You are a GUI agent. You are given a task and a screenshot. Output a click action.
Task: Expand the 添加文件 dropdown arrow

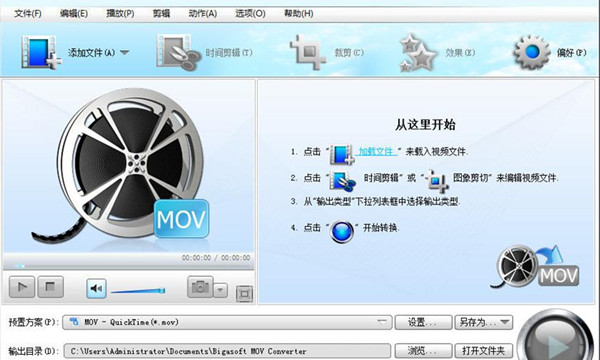(124, 52)
